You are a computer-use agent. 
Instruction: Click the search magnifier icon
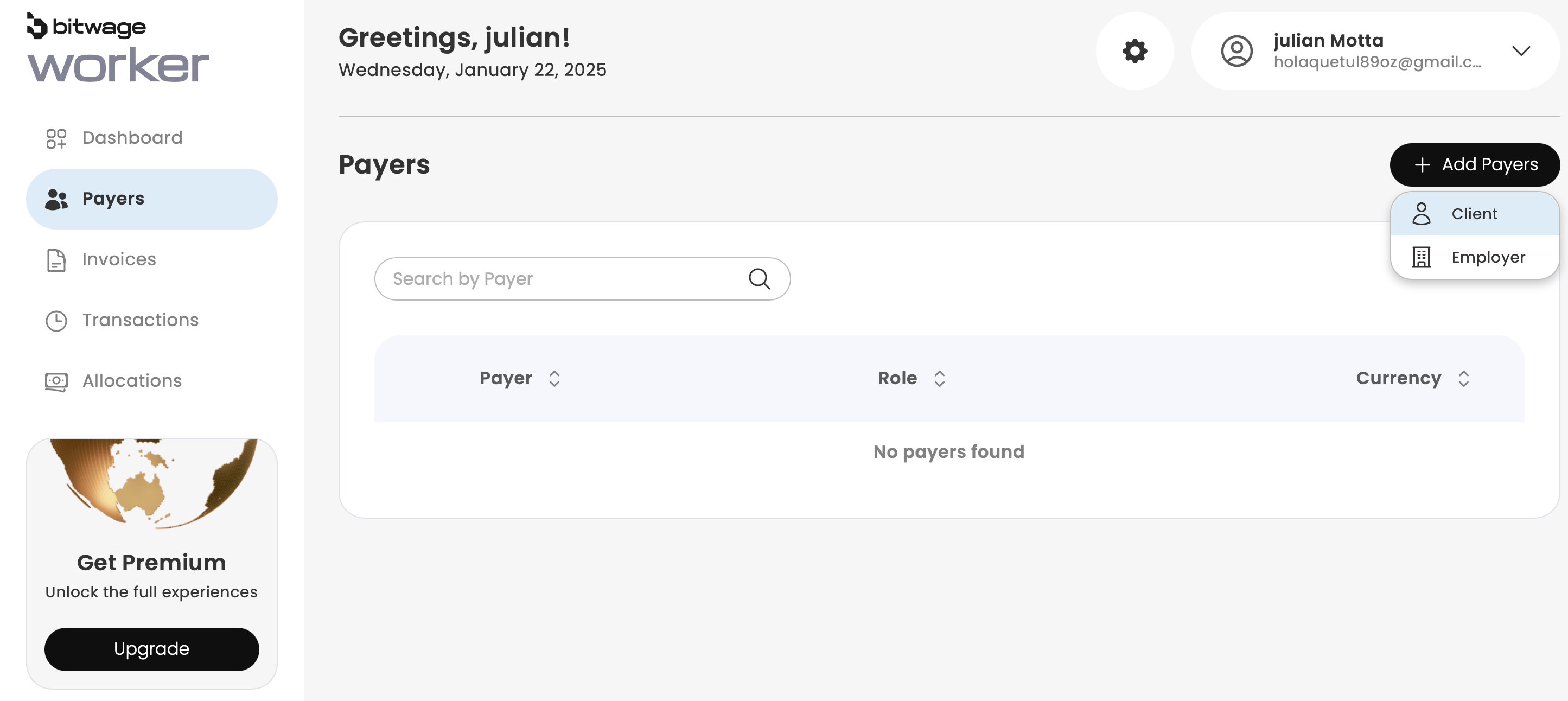(759, 279)
